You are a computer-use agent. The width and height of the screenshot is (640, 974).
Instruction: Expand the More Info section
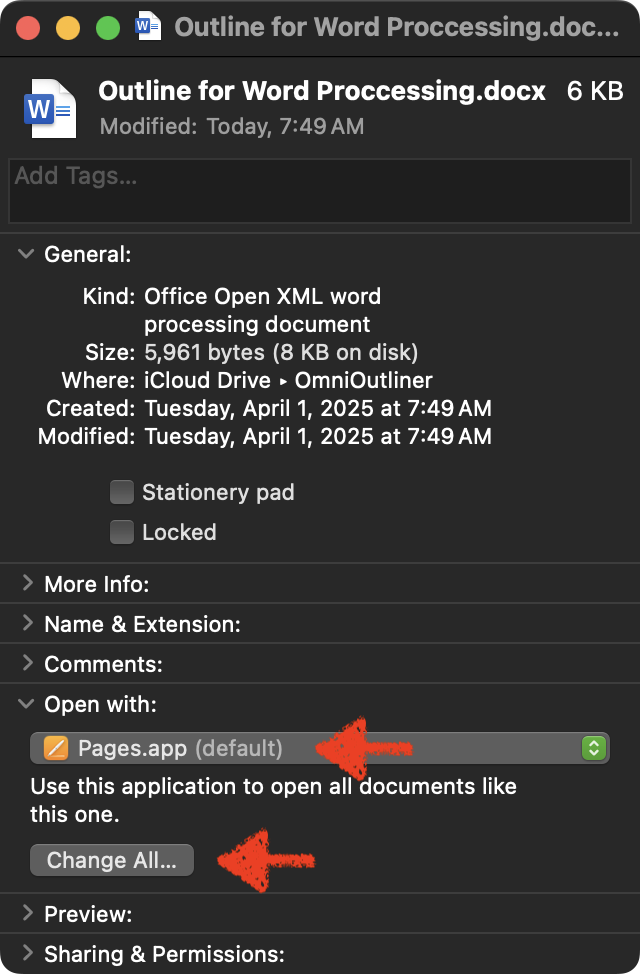click(27, 584)
